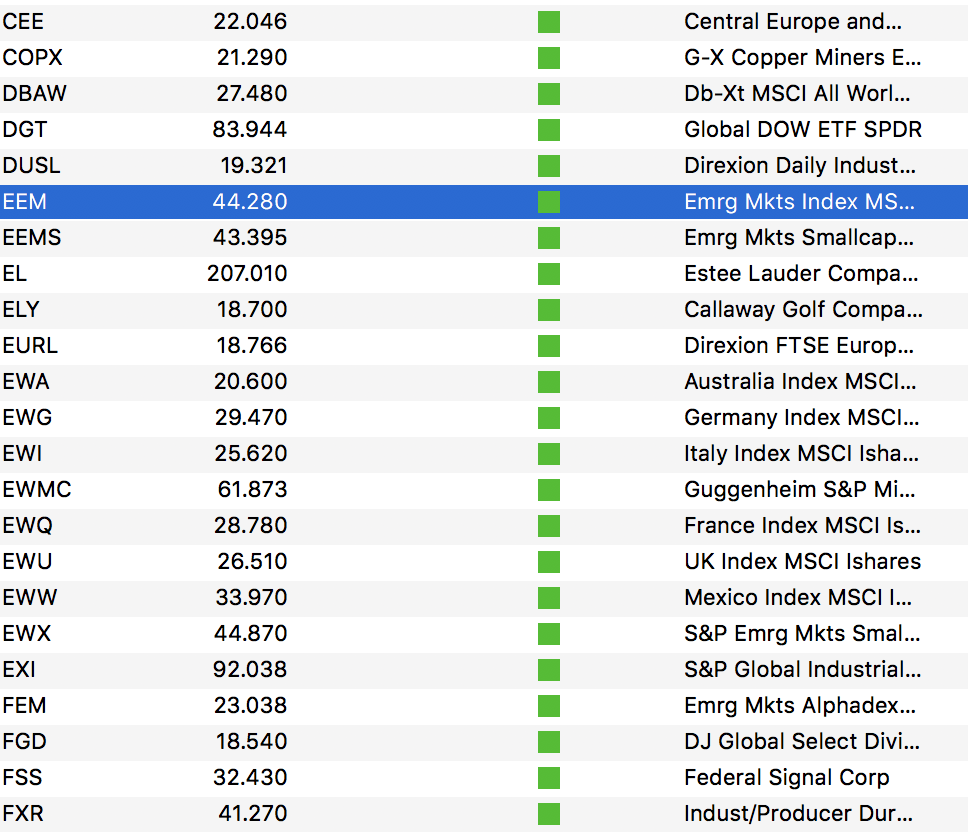Image resolution: width=968 pixels, height=832 pixels.
Task: Click the Estee Lauder Compa... description
Action: 801,273
